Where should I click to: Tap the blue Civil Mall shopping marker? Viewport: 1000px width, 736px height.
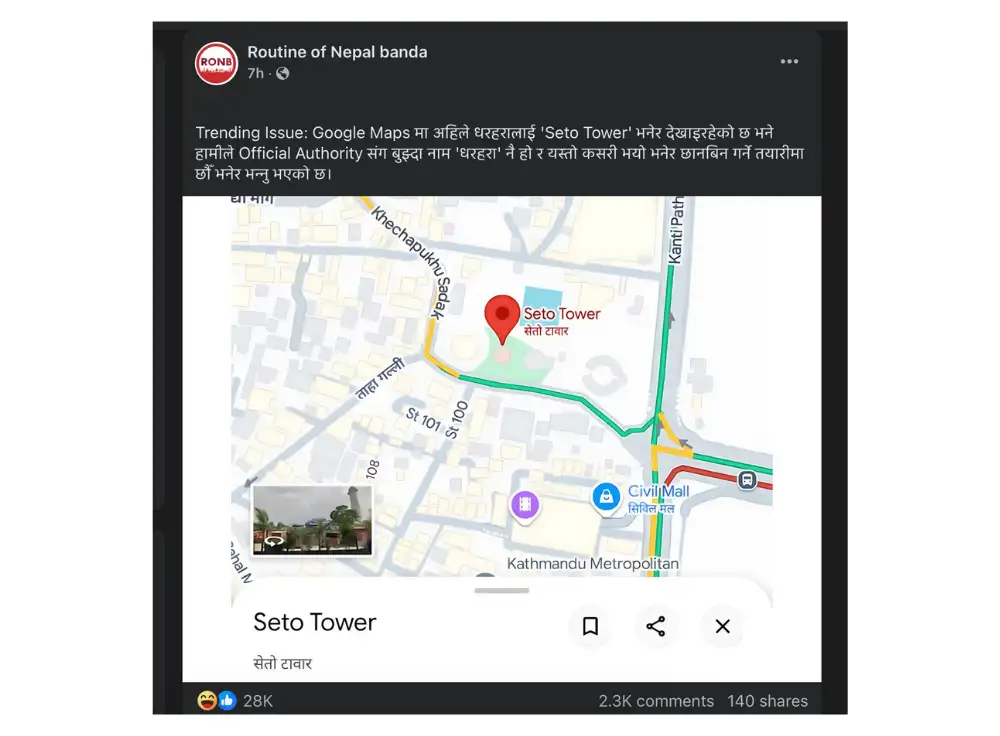pyautogui.click(x=606, y=497)
